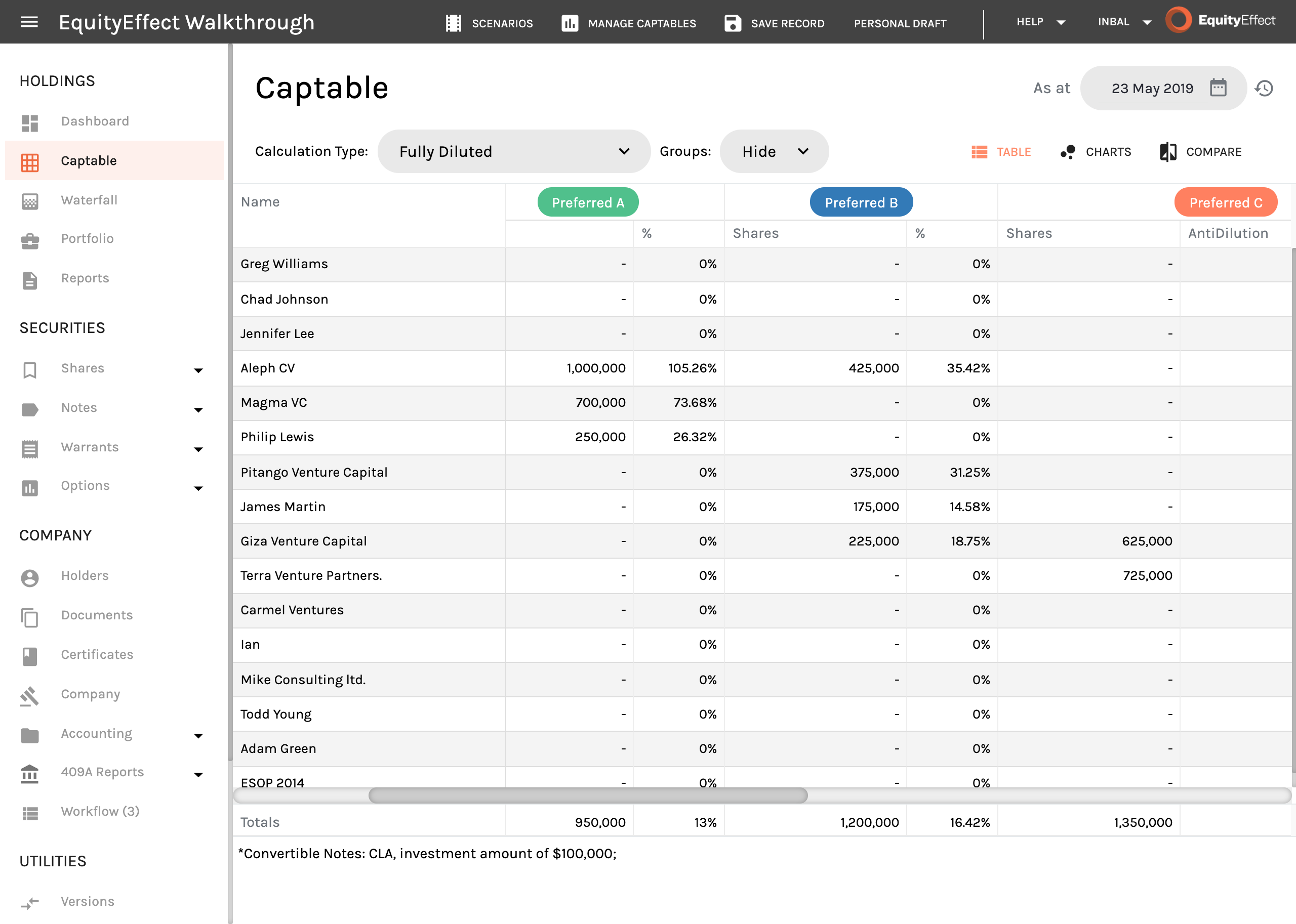The width and height of the screenshot is (1296, 924).
Task: Click the Accounting folder icon
Action: [x=29, y=735]
